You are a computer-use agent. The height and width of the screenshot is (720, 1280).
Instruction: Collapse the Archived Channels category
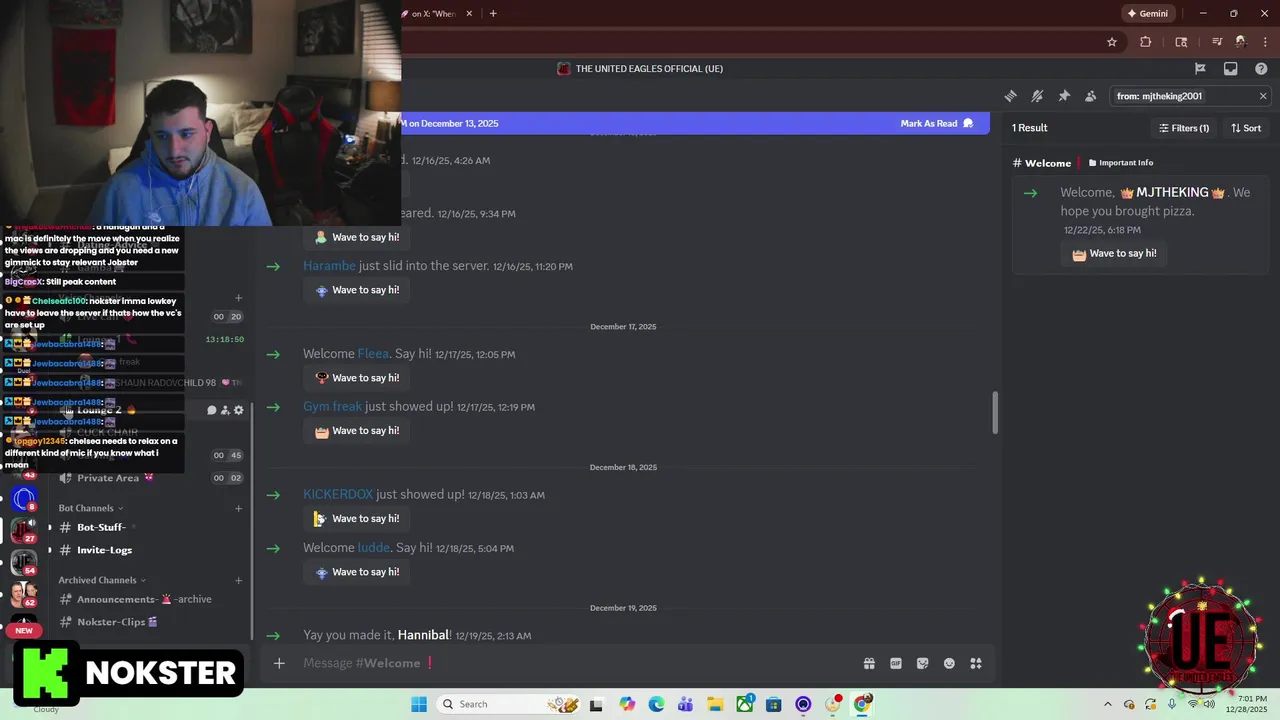pyautogui.click(x=102, y=580)
